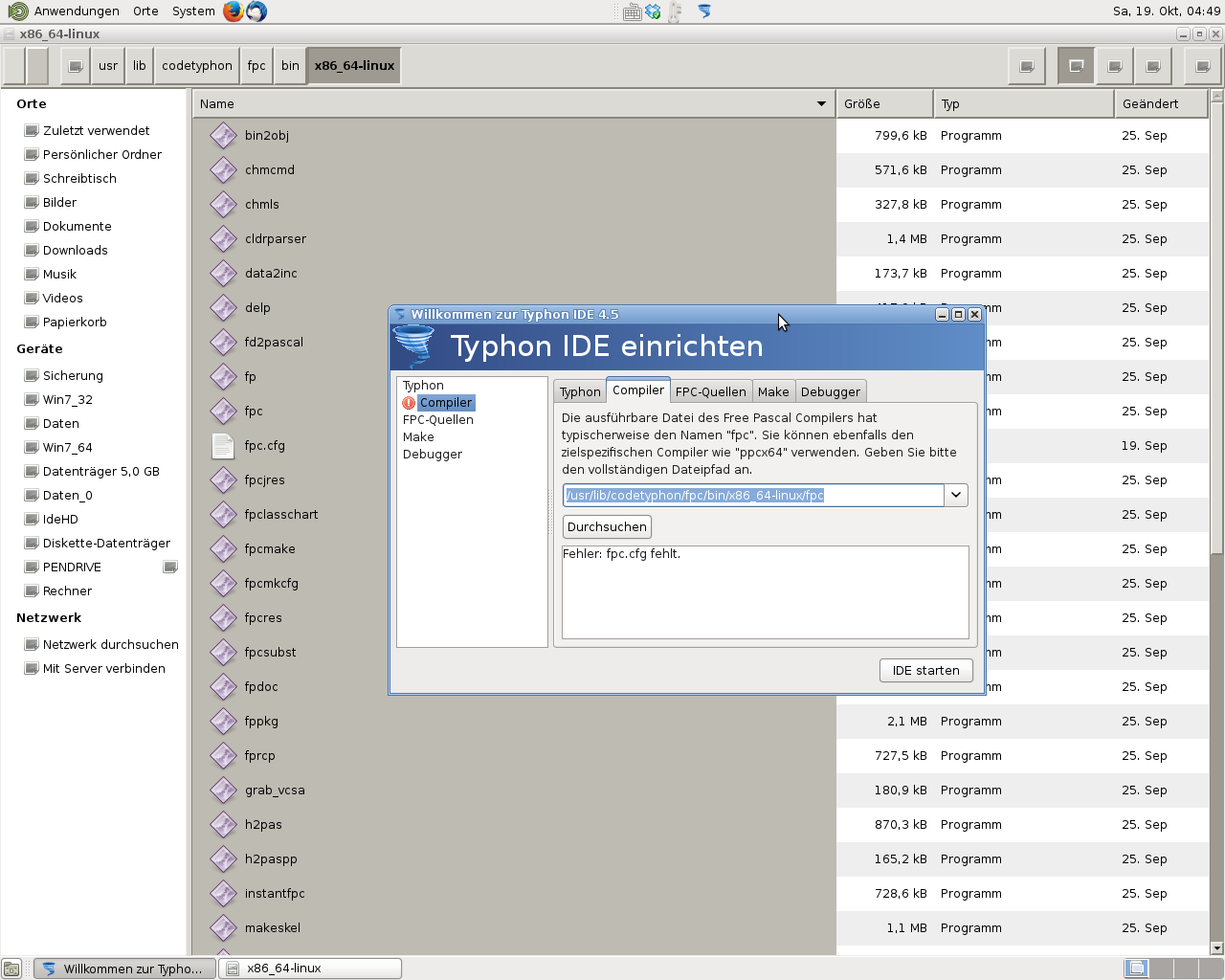
Task: Select Debugger in the setup tree
Action: [x=433, y=455]
